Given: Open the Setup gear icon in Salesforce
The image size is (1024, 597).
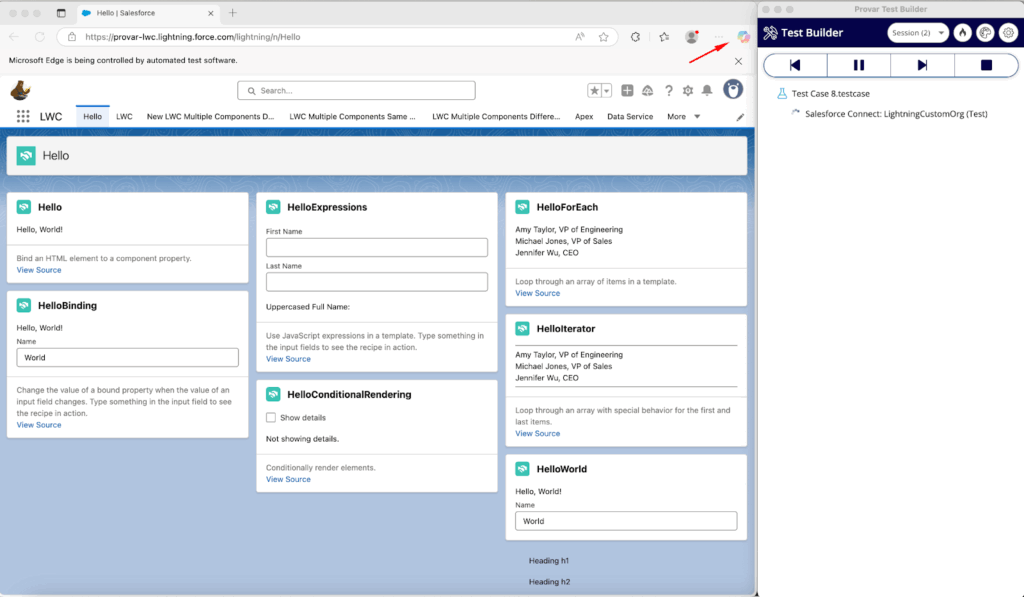Looking at the screenshot, I should [688, 91].
